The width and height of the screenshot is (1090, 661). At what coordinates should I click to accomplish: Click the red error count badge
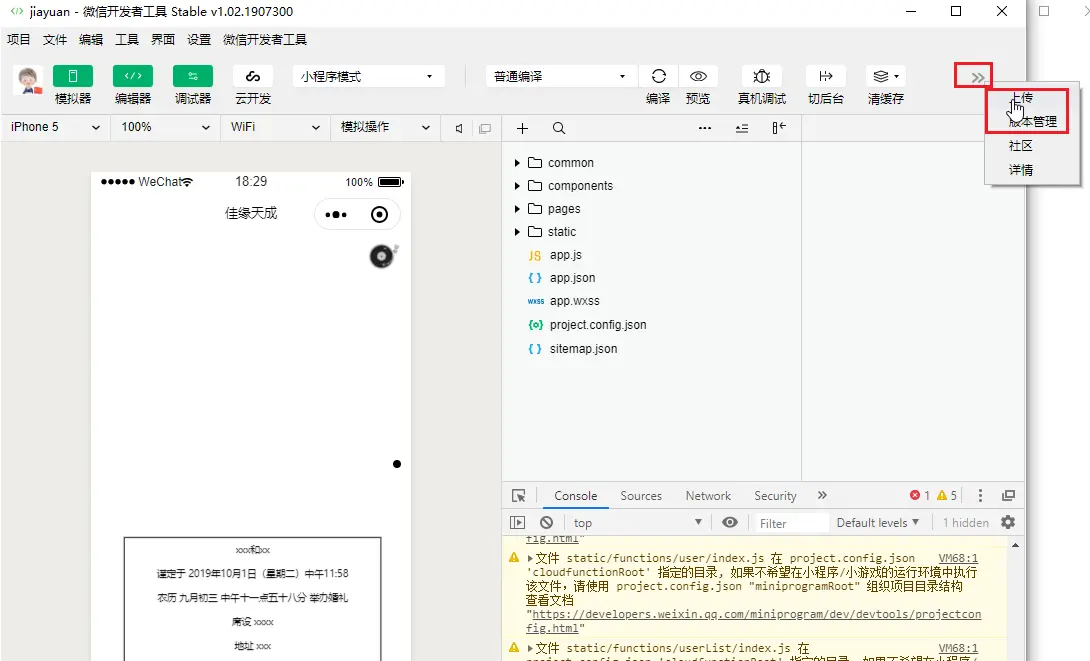920,495
